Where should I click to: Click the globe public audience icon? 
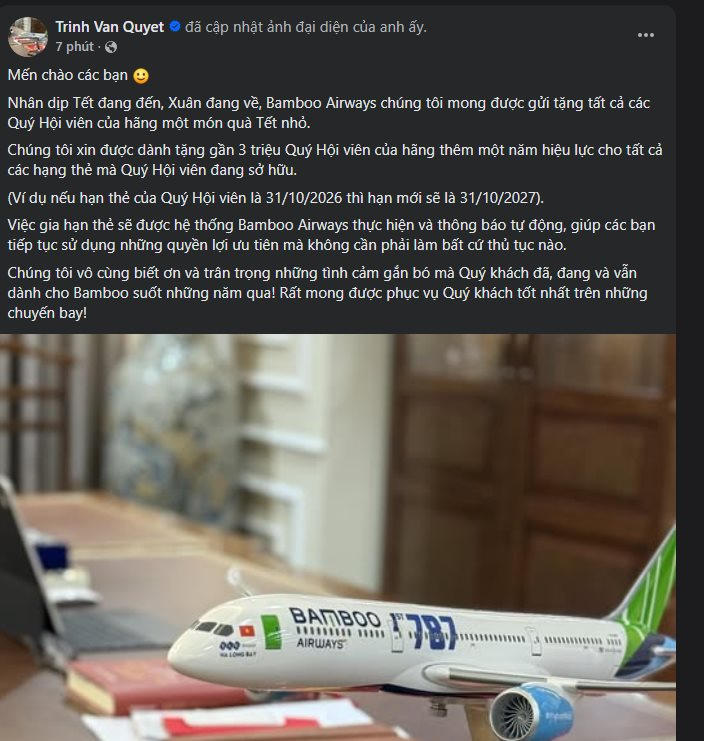[110, 47]
